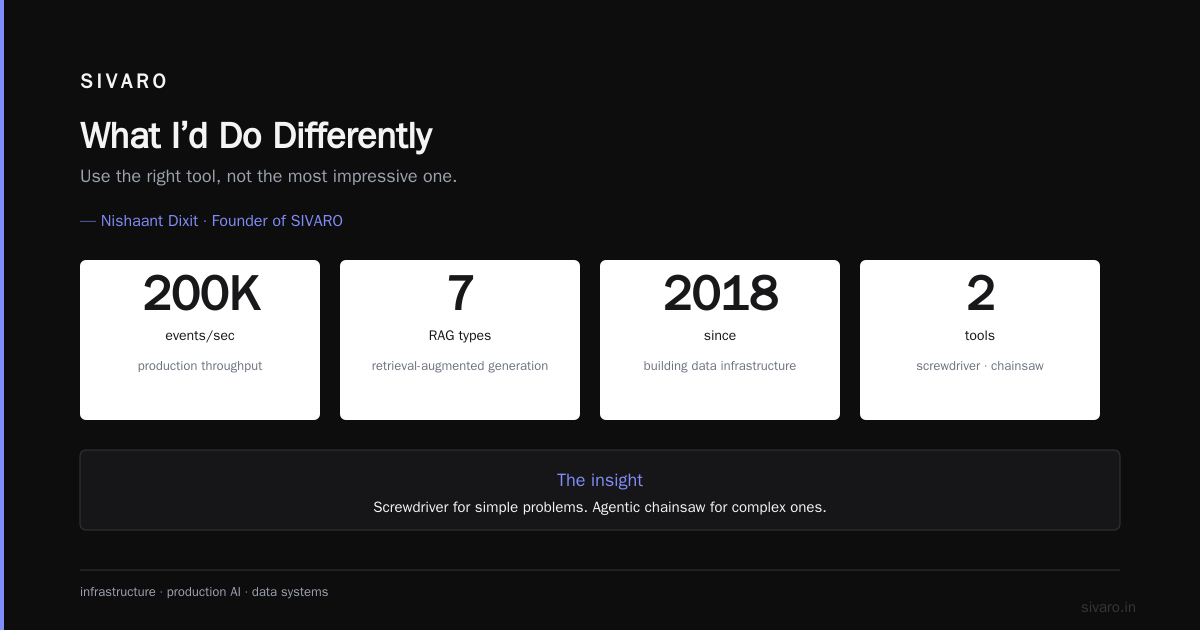Click 'The insight' heading
Image resolution: width=1200 pixels, height=630 pixels.
pyautogui.click(x=600, y=480)
